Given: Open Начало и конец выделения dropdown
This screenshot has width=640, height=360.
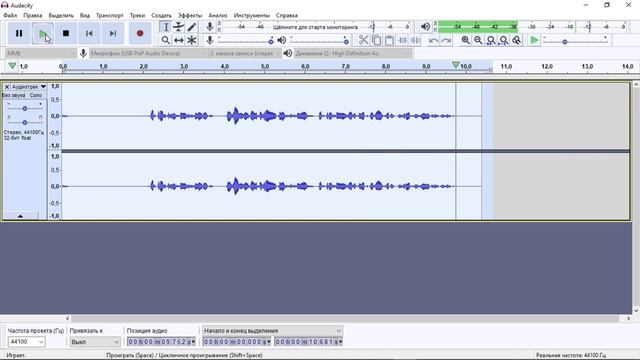Looking at the screenshot, I should point(272,331).
